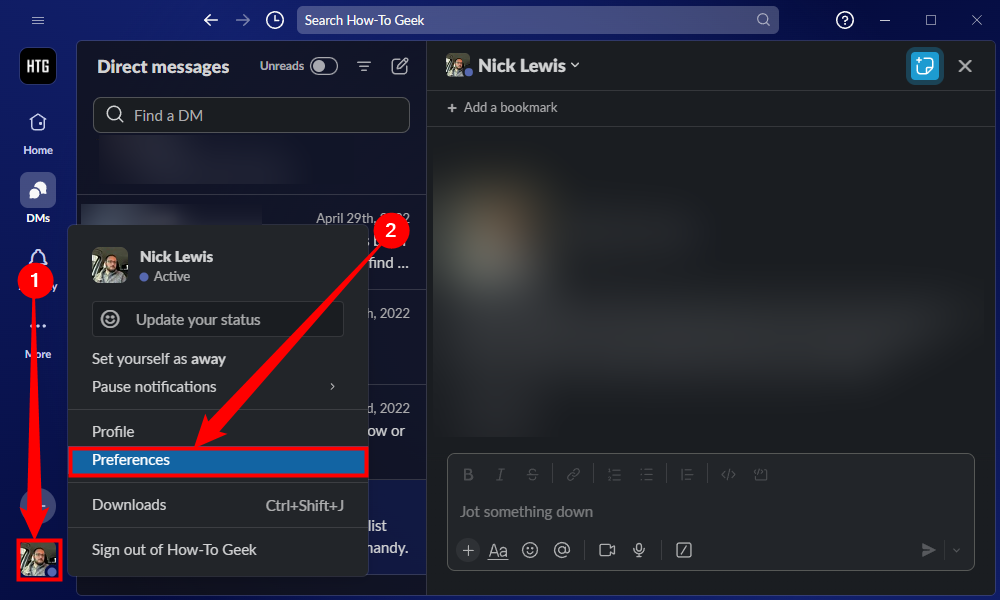This screenshot has height=600, width=1000.
Task: Click the send message arrow
Action: [x=929, y=550]
